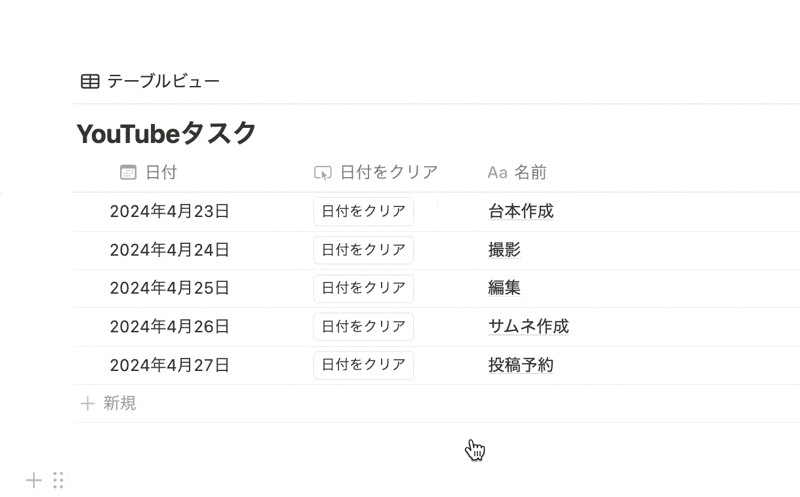This screenshot has width=800, height=497.
Task: Click the six-dot drag handle icon
Action: [58, 480]
